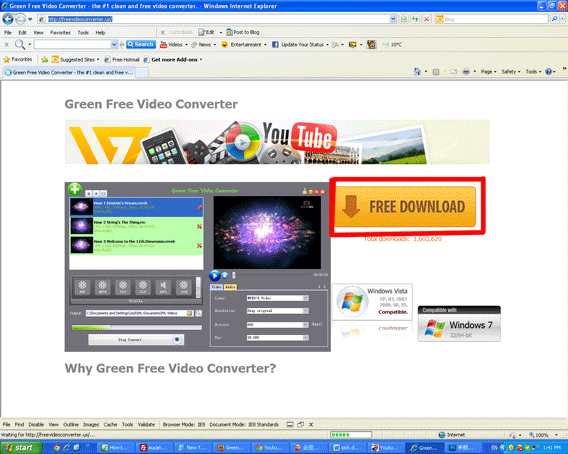Screen dimensions: 568x454
Task: Open the Favorites menu in the menu bar
Action: [60, 32]
